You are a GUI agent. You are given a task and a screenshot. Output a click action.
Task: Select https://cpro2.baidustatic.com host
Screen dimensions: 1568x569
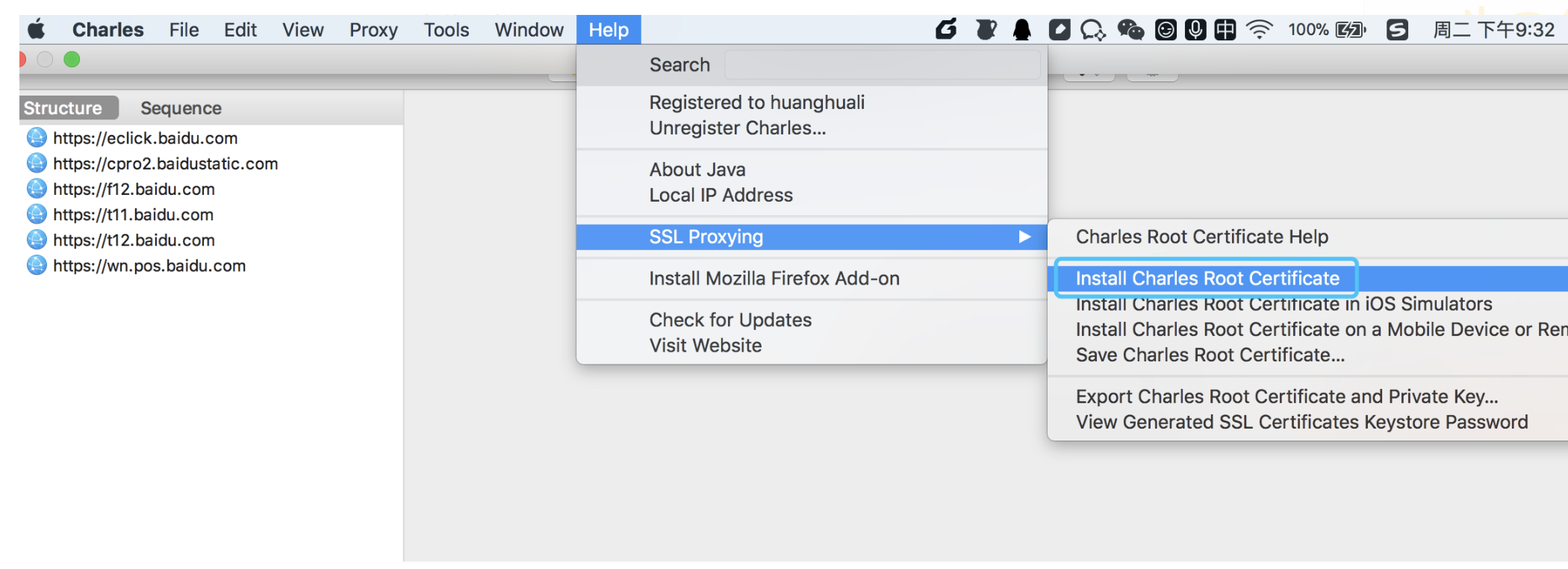(x=165, y=164)
